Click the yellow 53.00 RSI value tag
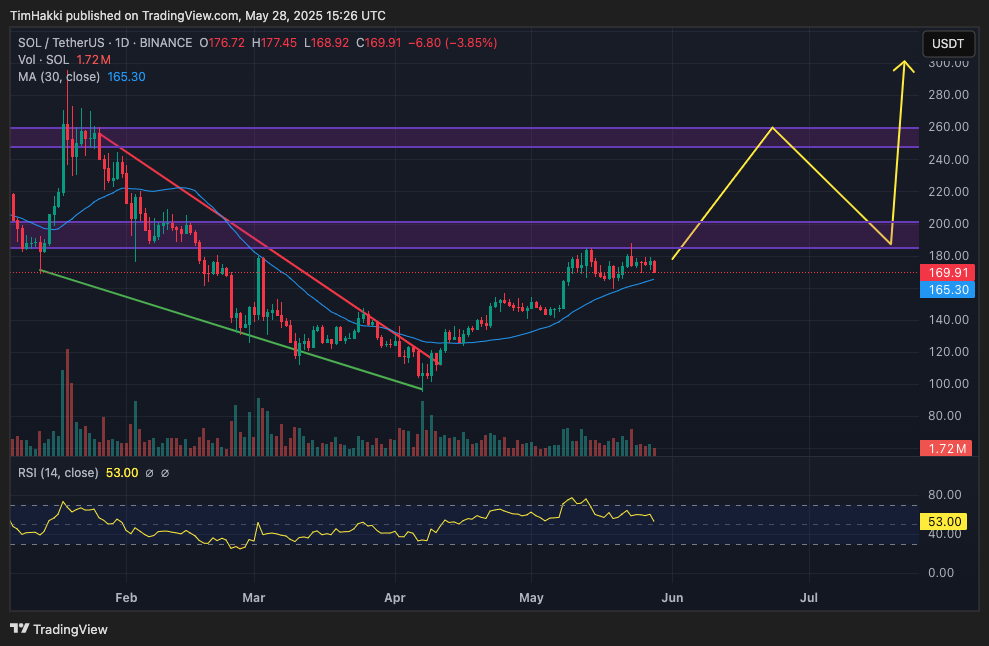Screen dimensions: 989x646 (x=944, y=522)
